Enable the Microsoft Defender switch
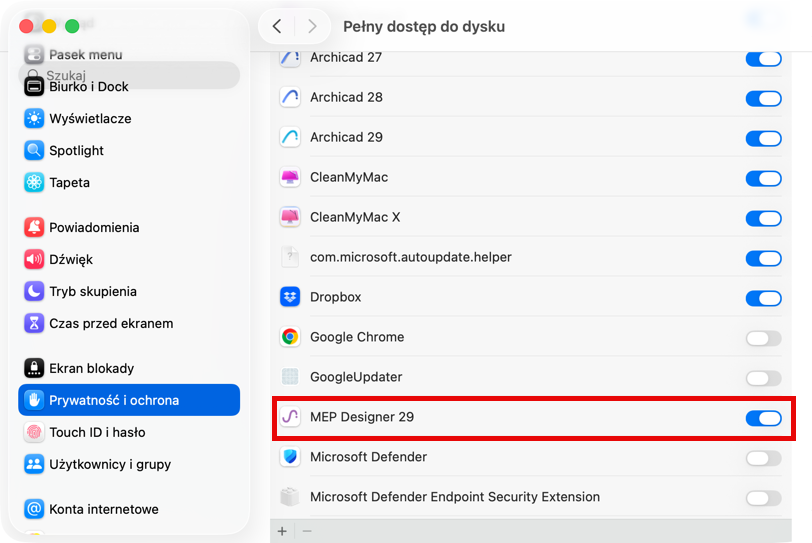Viewport: 812px width, 543px height. pos(763,458)
